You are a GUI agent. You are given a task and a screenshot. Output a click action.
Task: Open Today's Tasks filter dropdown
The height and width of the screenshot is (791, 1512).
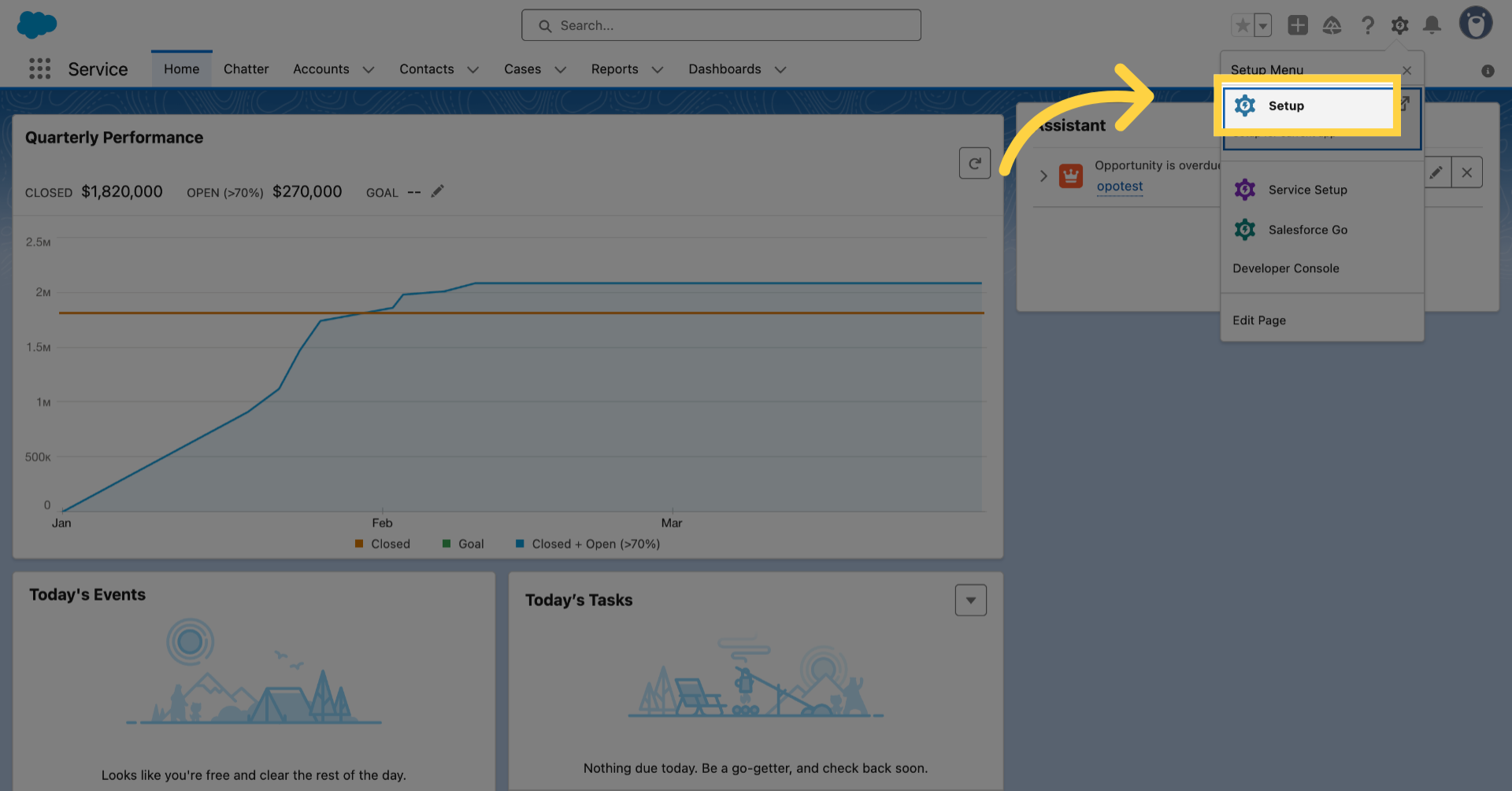(x=970, y=601)
